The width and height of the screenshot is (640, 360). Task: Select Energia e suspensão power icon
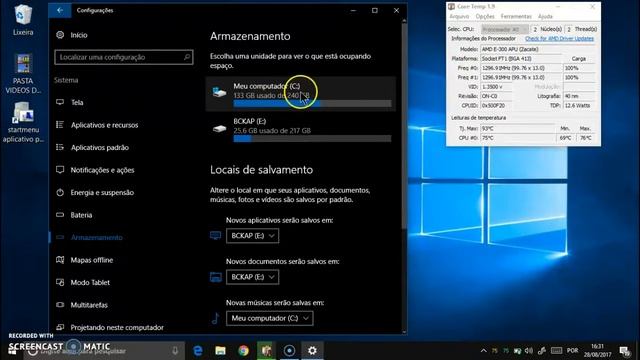[60, 192]
